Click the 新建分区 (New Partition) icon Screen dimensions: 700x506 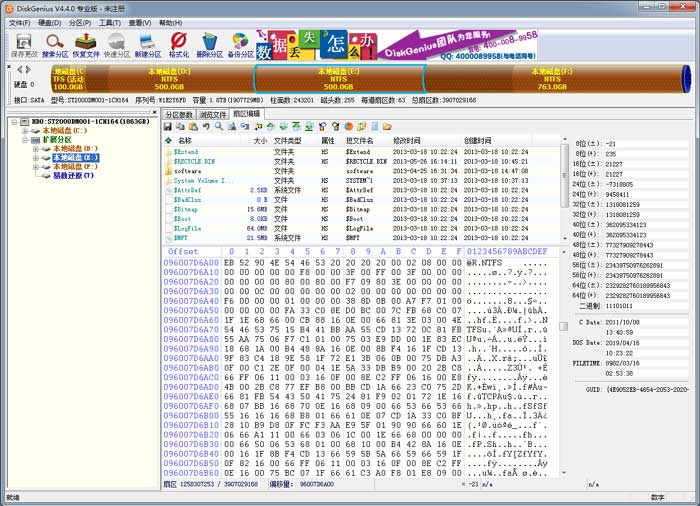coord(148,45)
